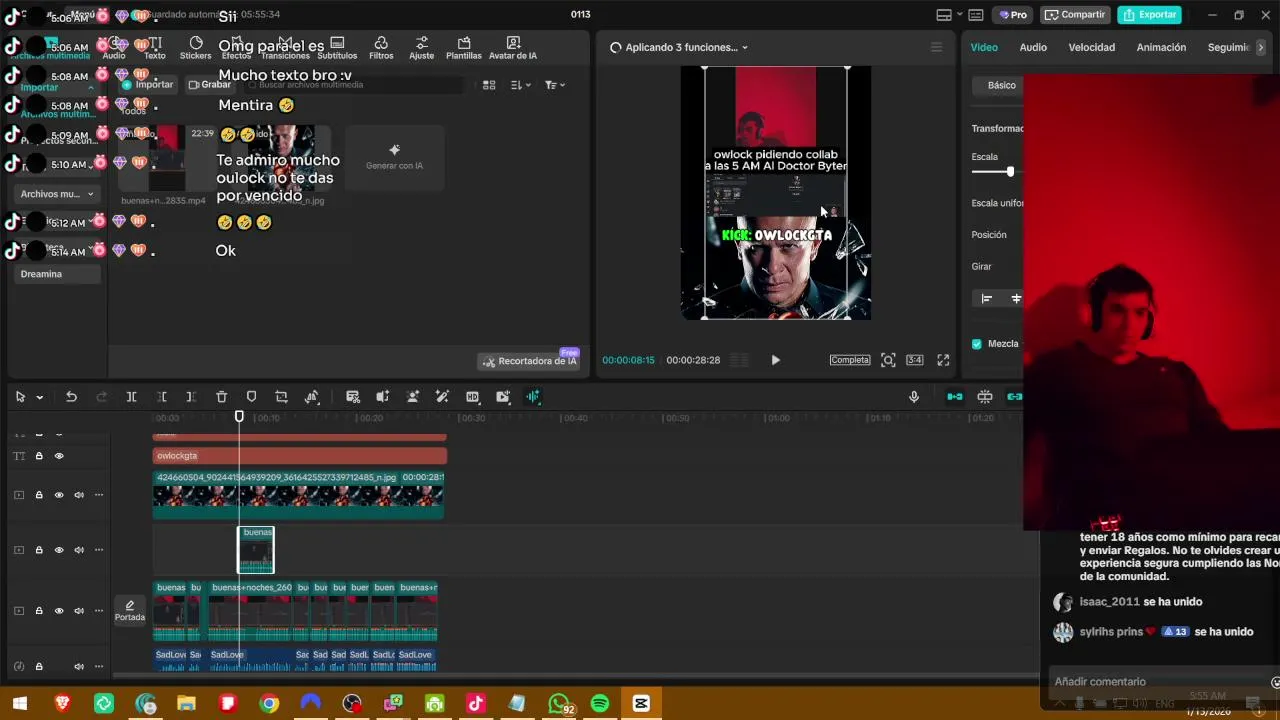Click the Grabar button
This screenshot has width=1280, height=720.
click(x=210, y=85)
